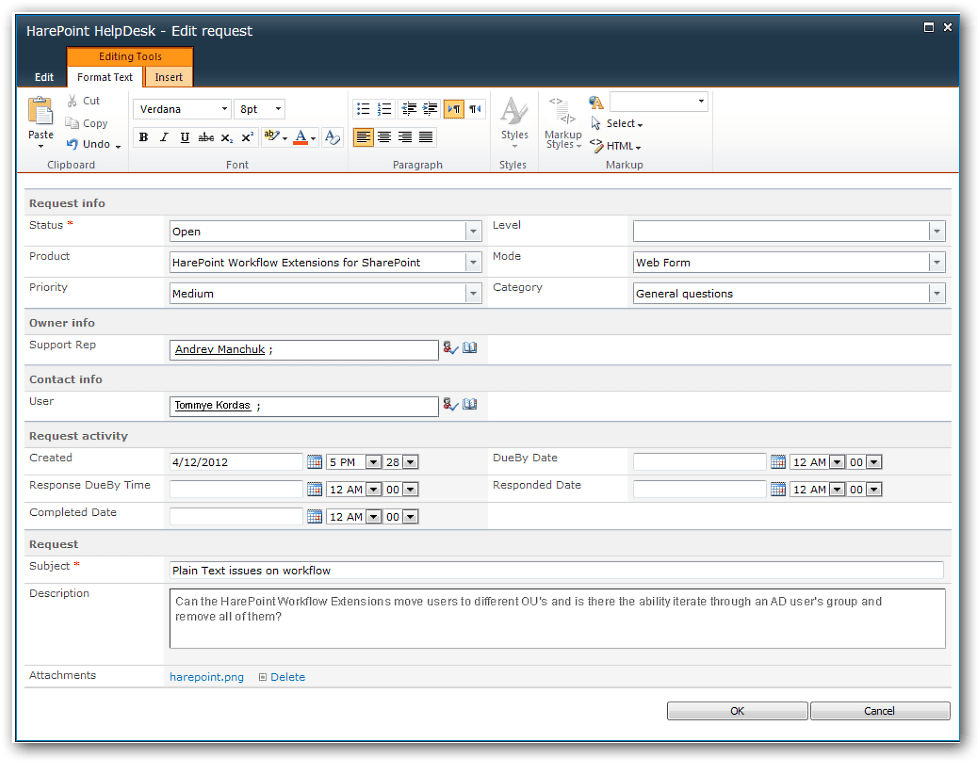Click the OK button
This screenshot has height=763, width=980.
[x=737, y=710]
